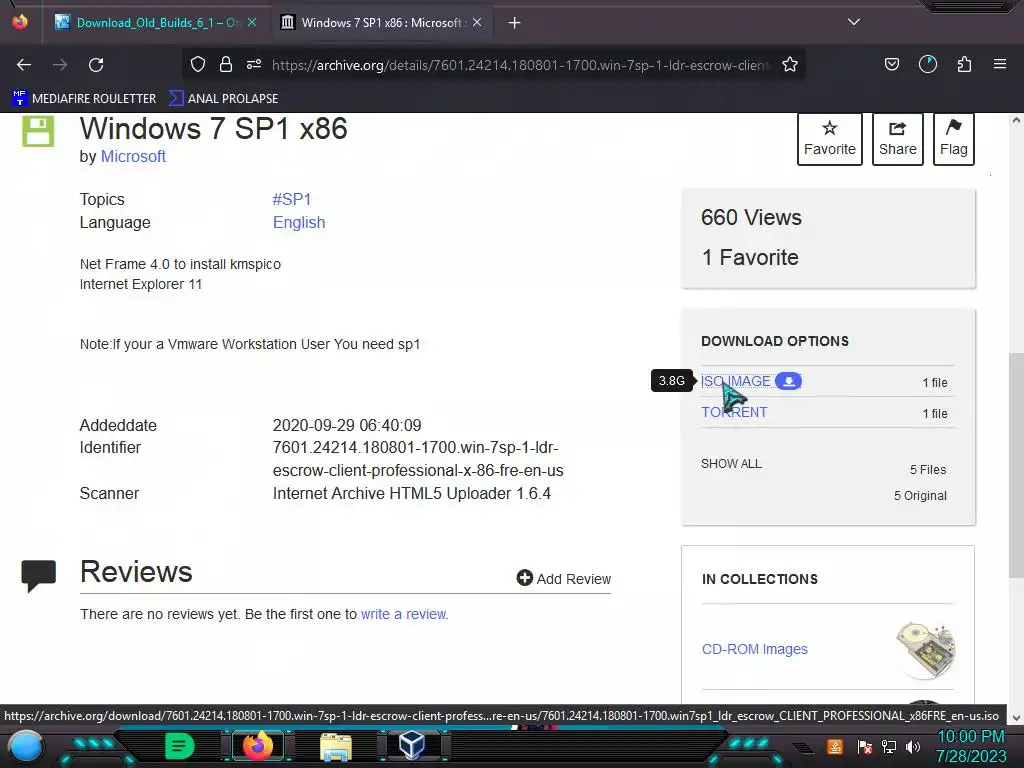Flag this item with the Flag button
The image size is (1024, 768).
(x=953, y=138)
